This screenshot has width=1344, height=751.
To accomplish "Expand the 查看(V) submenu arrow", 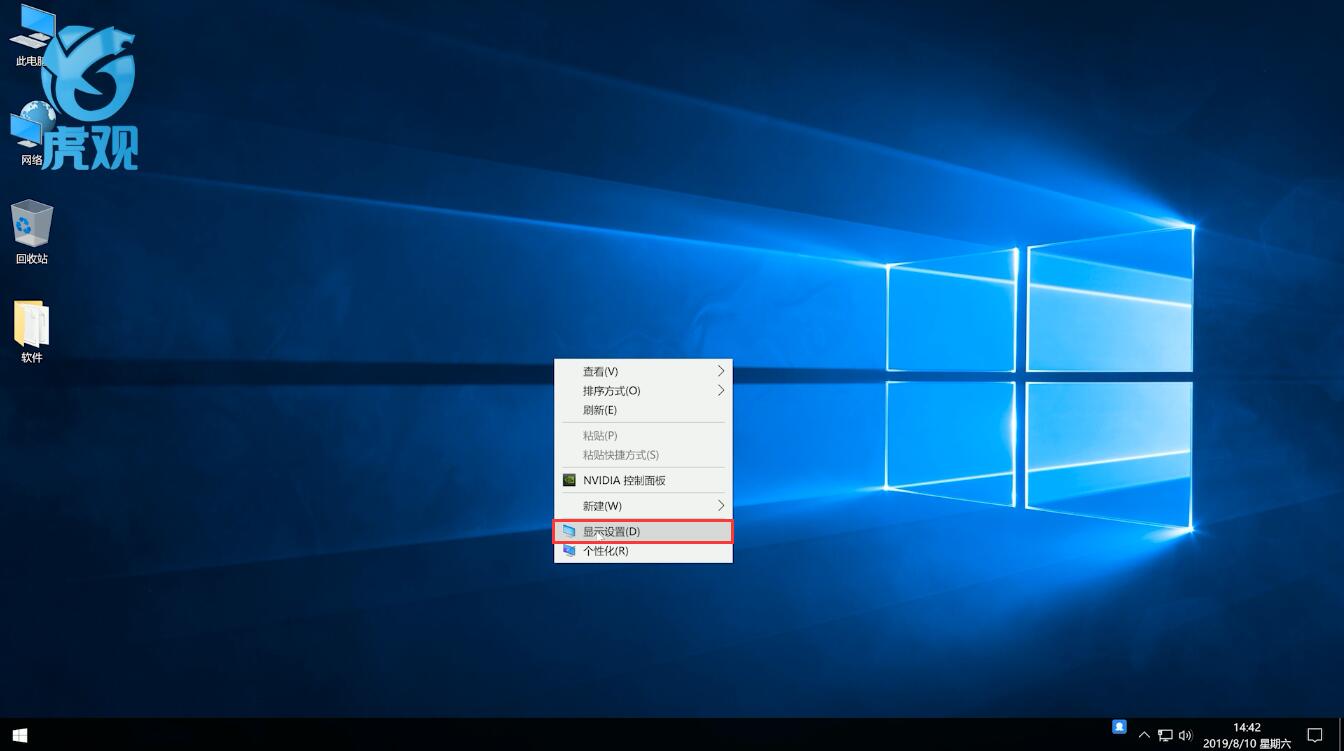I will coord(721,371).
